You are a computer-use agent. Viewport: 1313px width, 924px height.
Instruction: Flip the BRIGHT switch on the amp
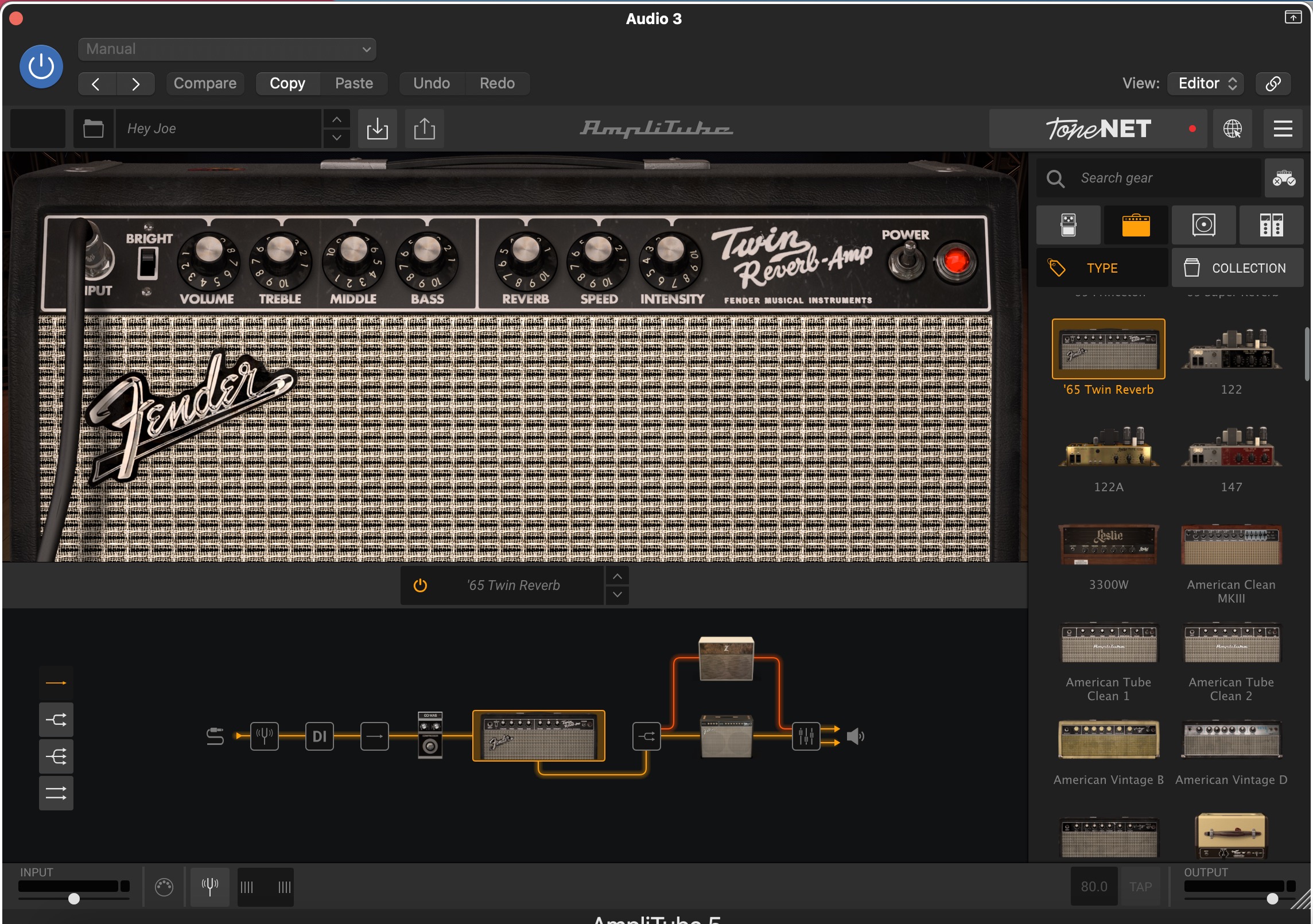coord(148,263)
